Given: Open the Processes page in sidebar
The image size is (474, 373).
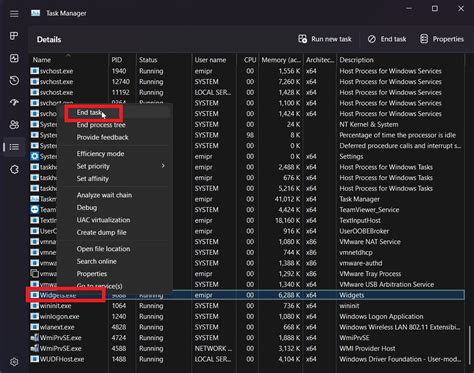Looking at the screenshot, I should point(14,36).
